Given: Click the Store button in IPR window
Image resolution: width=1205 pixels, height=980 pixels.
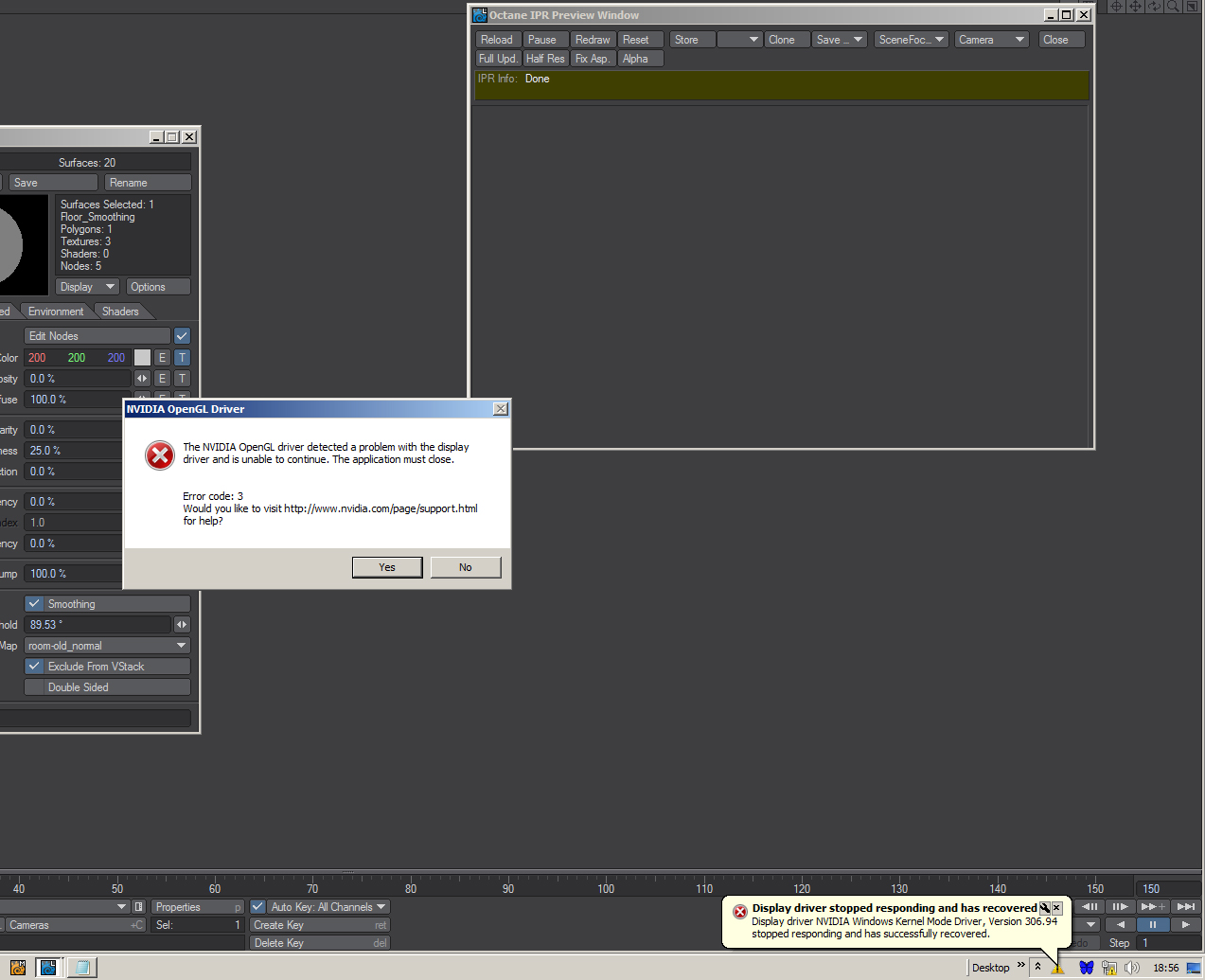Looking at the screenshot, I should coord(692,40).
